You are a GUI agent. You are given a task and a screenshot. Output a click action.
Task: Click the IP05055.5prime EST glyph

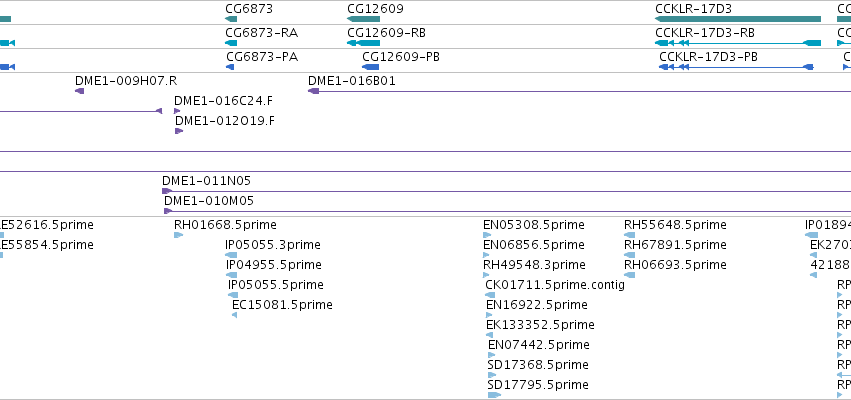(x=233, y=295)
